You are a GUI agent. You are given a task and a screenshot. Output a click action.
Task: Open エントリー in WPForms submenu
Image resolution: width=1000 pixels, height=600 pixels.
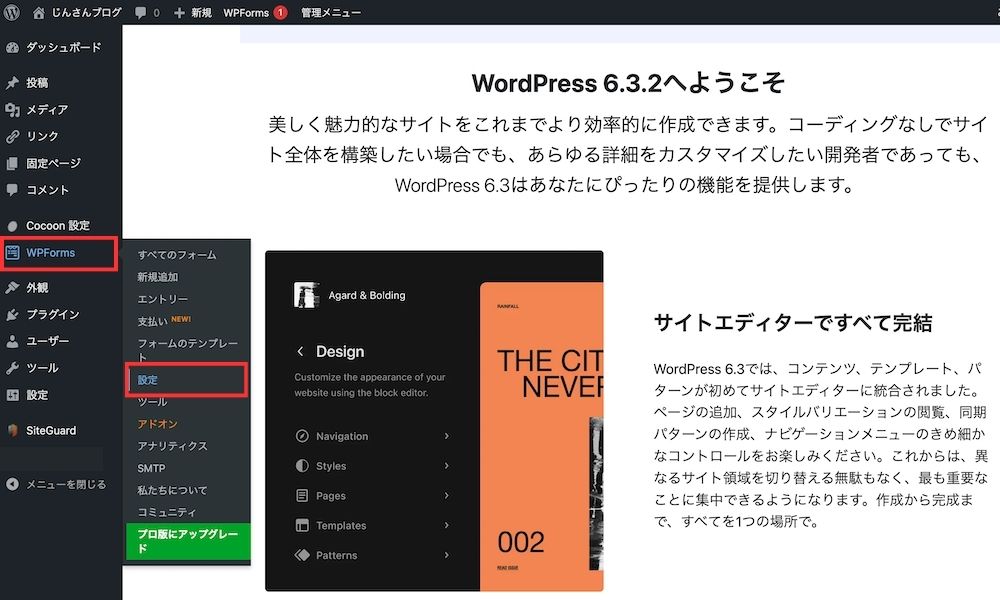pyautogui.click(x=163, y=299)
